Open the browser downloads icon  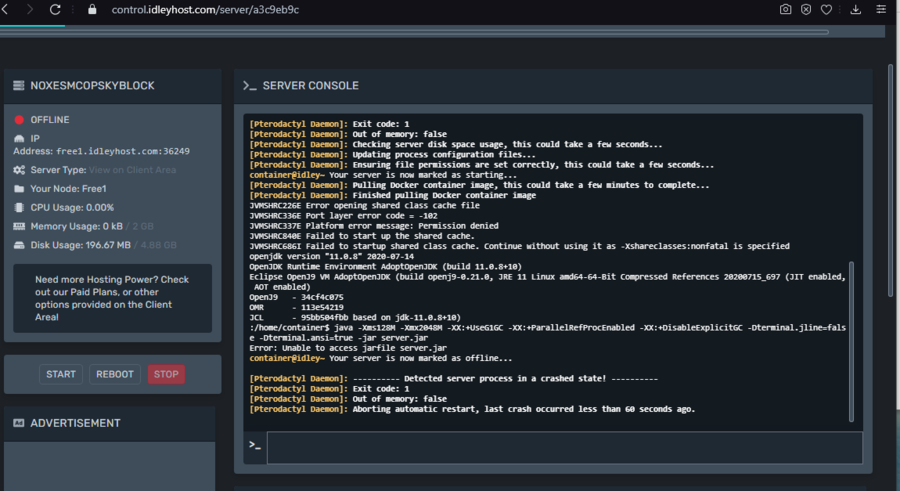[x=856, y=9]
